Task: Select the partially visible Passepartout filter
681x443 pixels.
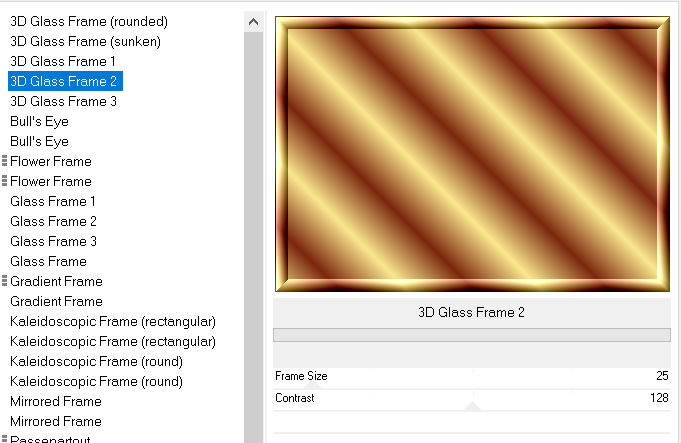Action: click(50, 438)
